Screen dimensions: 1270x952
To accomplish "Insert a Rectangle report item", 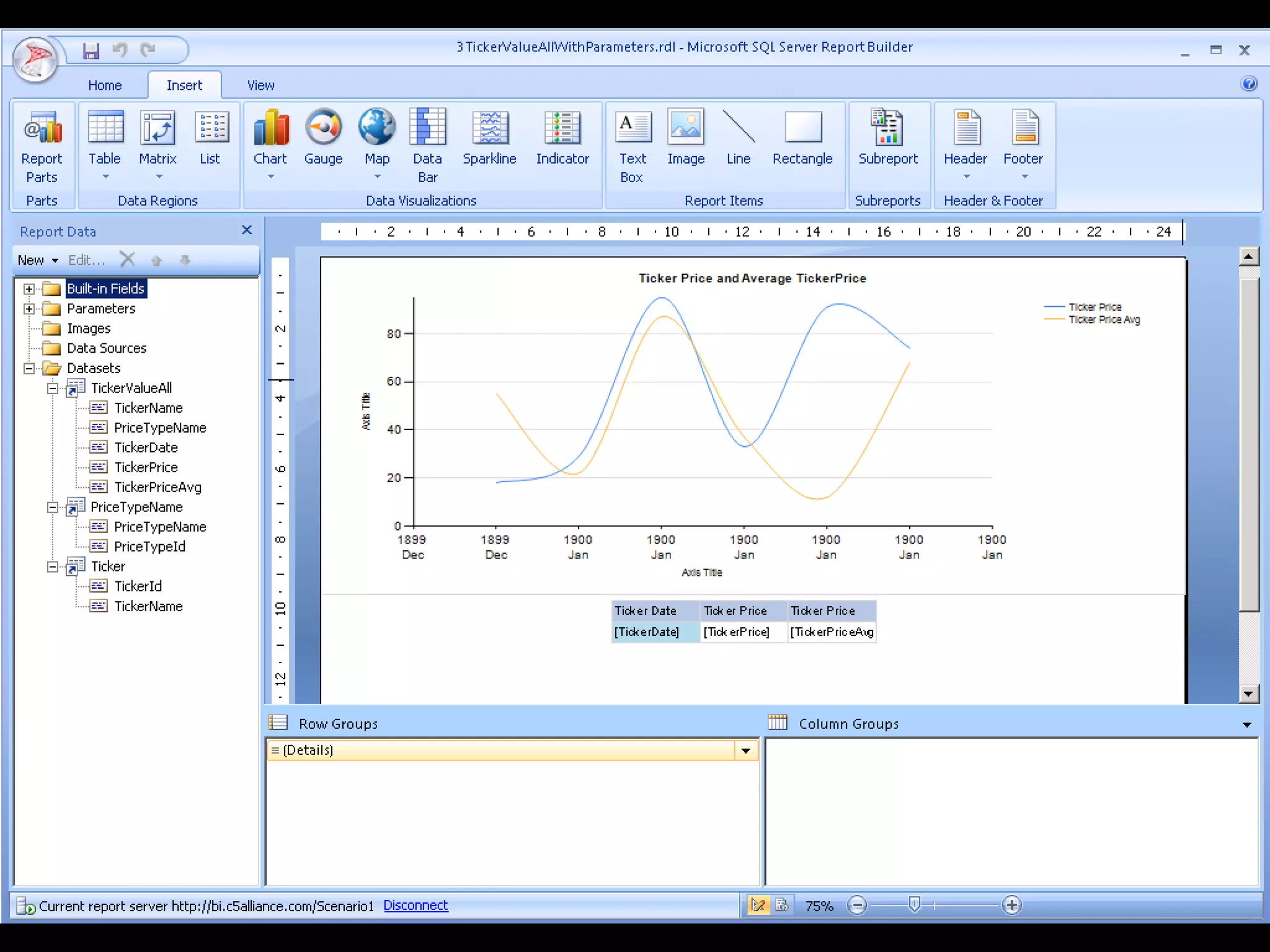I will pyautogui.click(x=802, y=139).
